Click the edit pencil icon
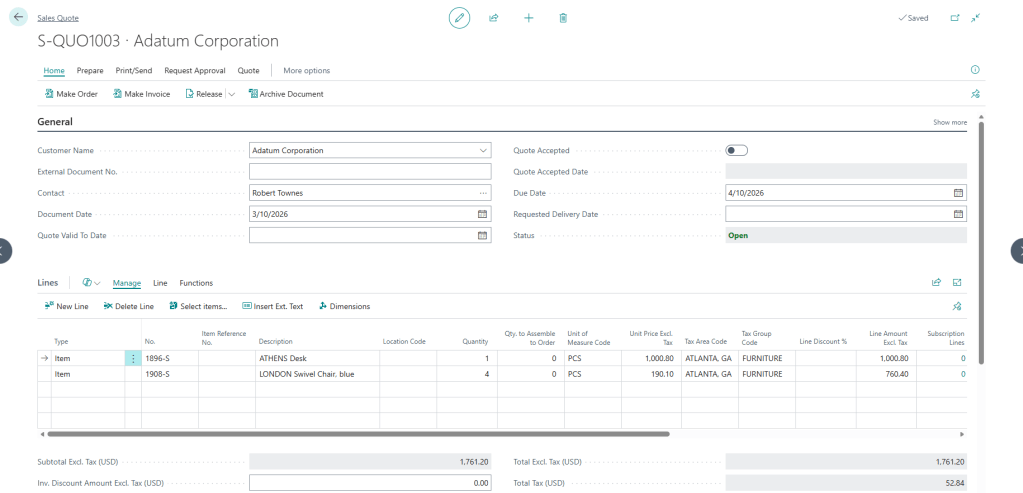The width and height of the screenshot is (1023, 493). click(x=459, y=18)
